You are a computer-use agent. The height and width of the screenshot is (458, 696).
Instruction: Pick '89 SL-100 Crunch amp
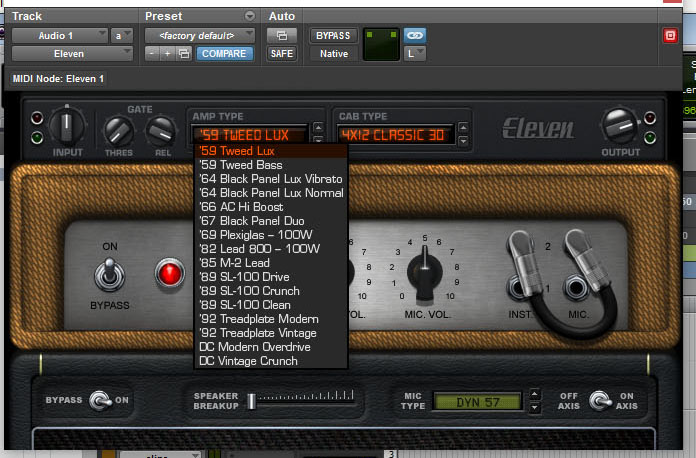(271, 291)
